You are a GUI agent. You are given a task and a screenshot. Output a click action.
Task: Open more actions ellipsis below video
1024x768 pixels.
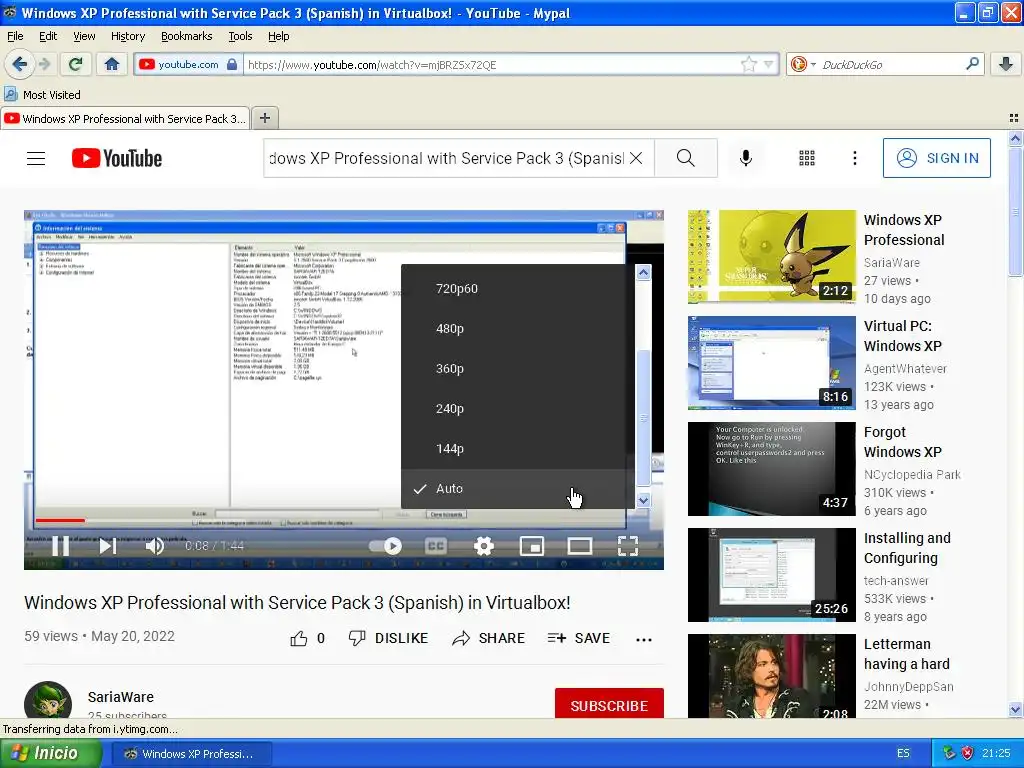644,639
